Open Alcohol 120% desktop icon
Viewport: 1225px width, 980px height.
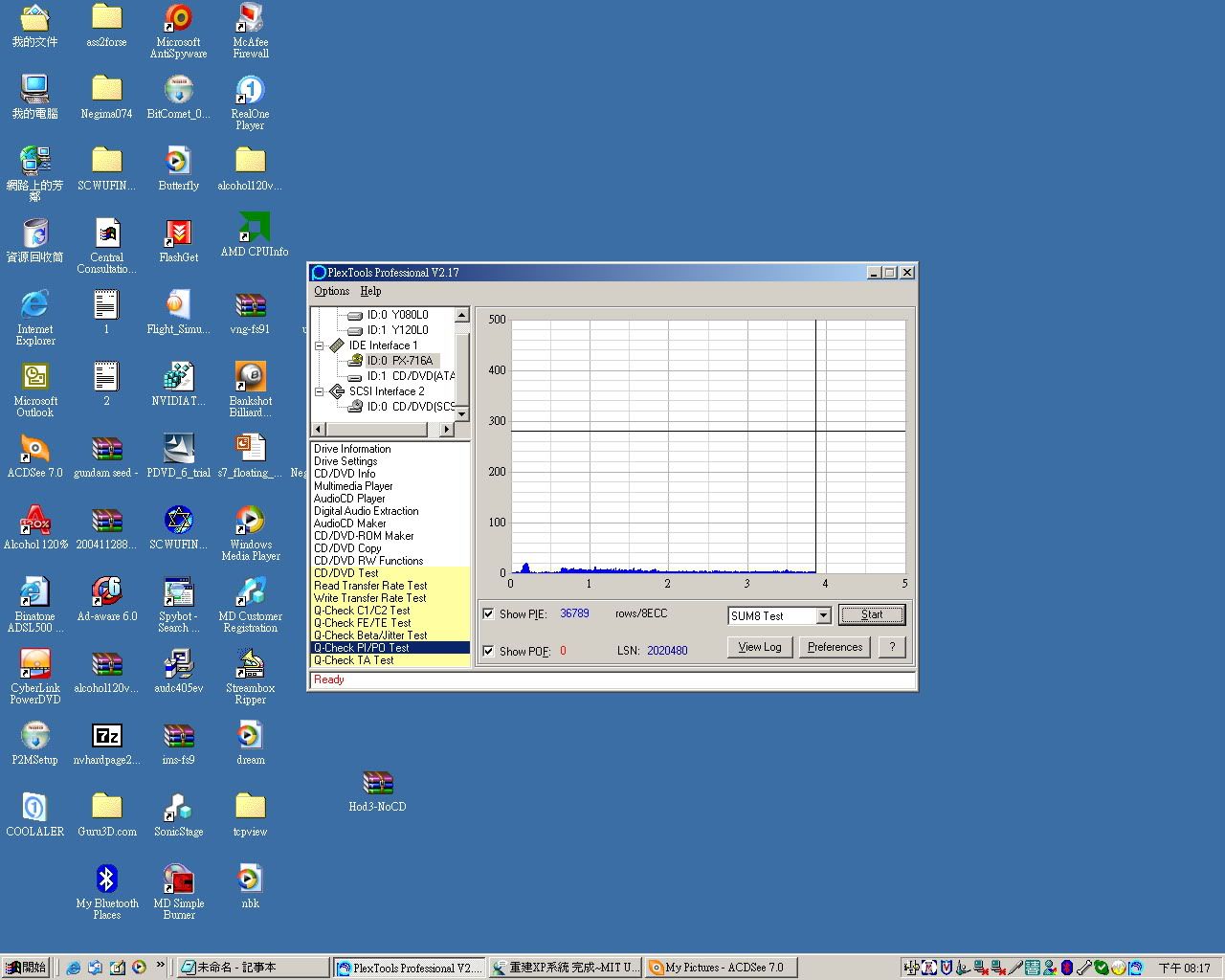pos(35,527)
